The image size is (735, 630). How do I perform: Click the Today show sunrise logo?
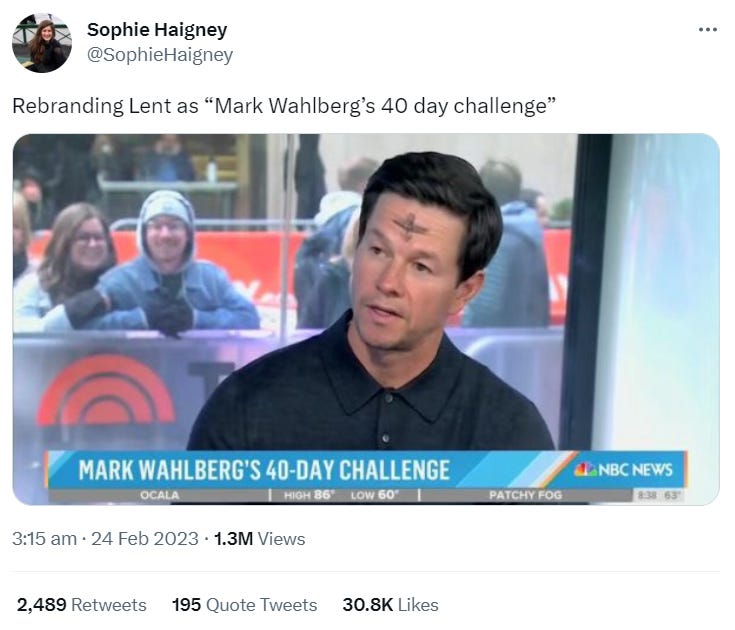tap(105, 391)
